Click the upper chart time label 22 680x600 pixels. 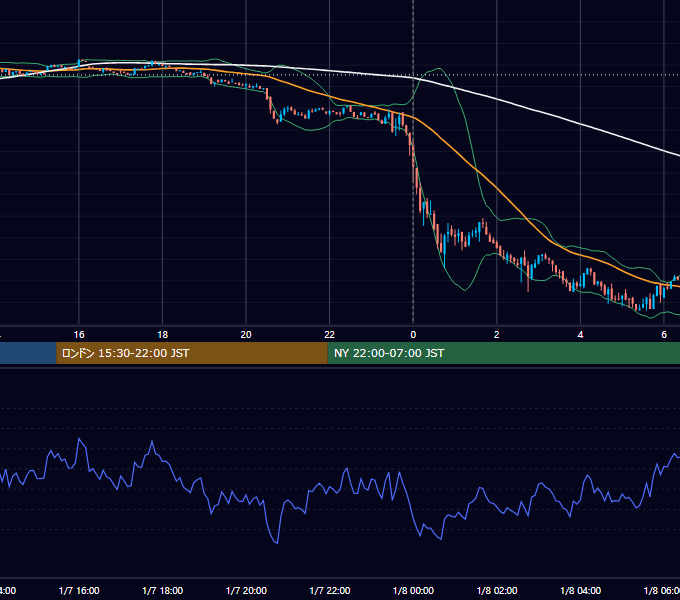330,335
